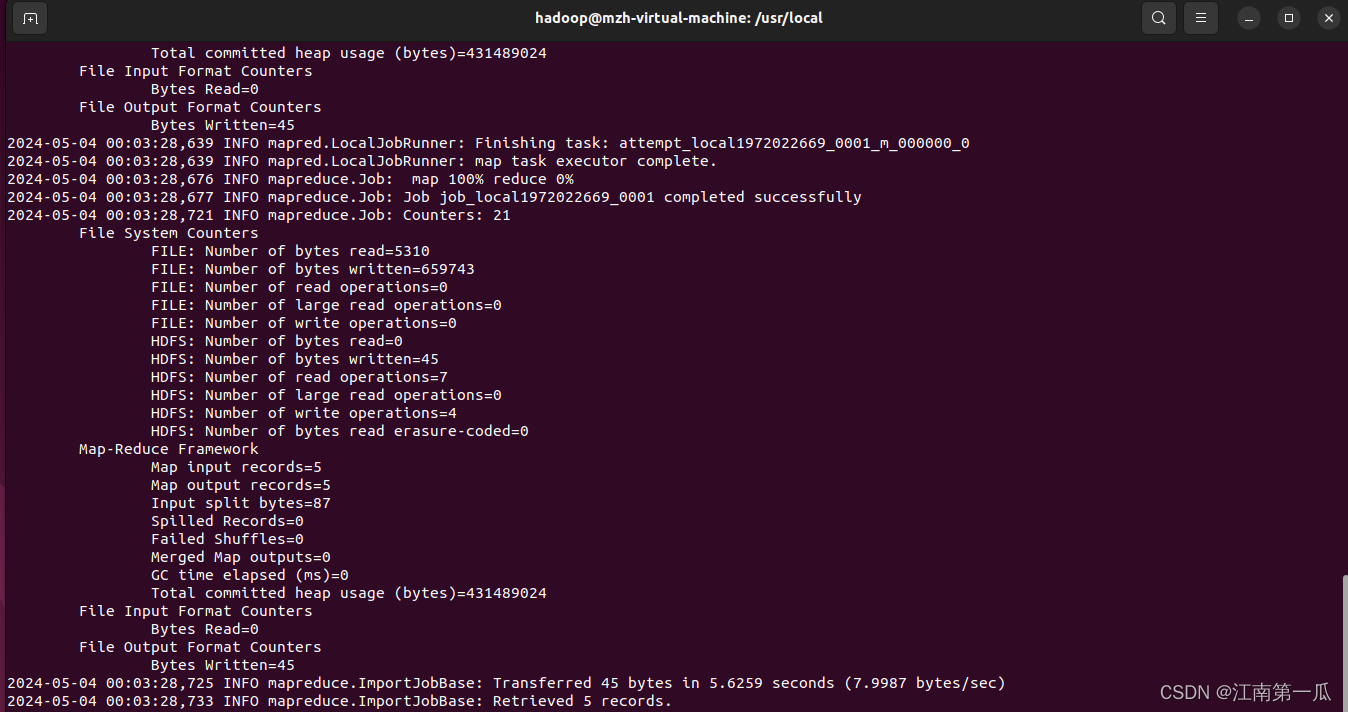Screen dimensions: 1348x712
Task: Open the terminal search function
Action: (x=1158, y=18)
